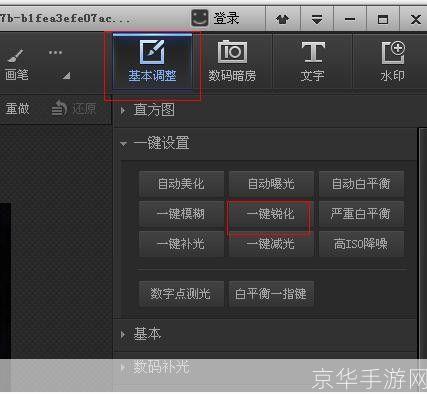This screenshot has width=427, height=395.
Task: Click the 一键减光 button
Action: pyautogui.click(x=271, y=244)
